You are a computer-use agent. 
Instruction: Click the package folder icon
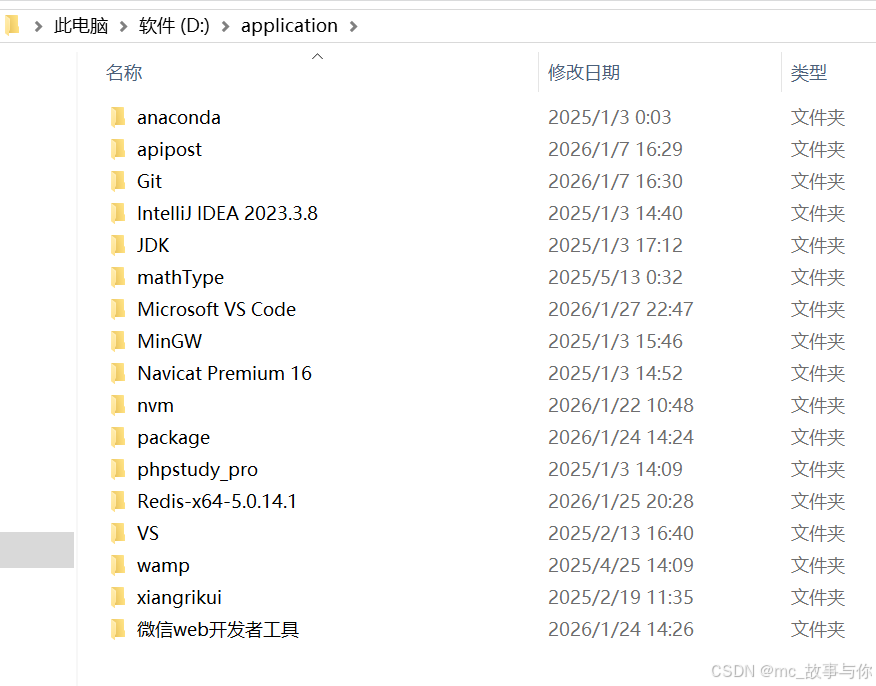pos(118,437)
